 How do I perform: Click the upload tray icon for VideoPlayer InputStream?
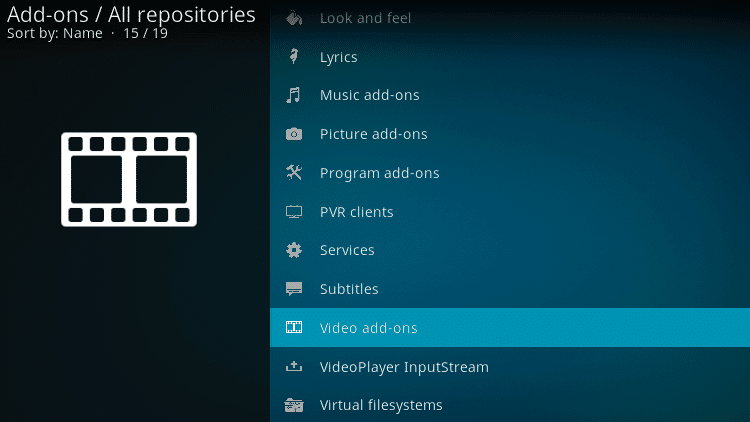tap(294, 366)
